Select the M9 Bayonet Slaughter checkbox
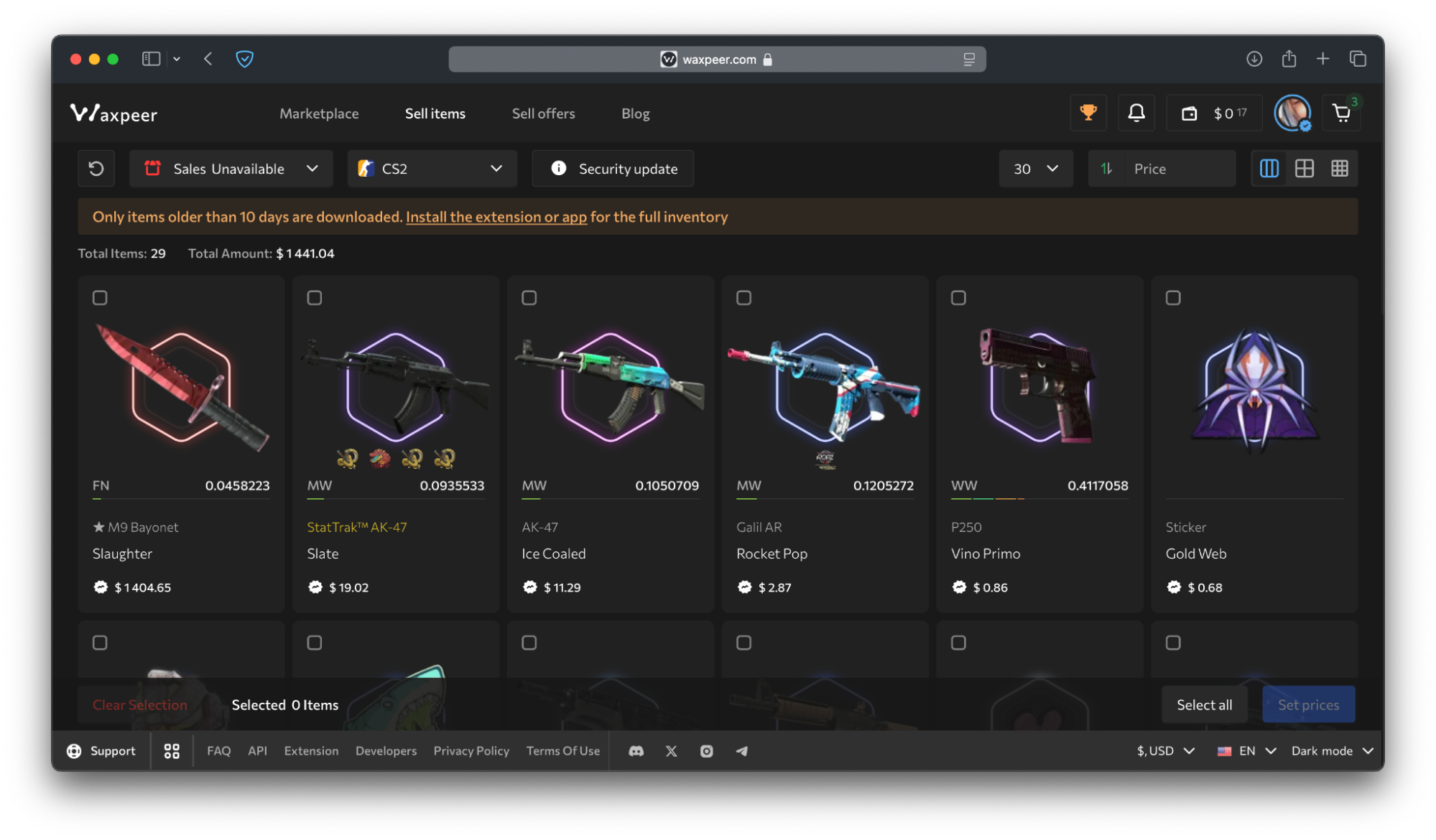The image size is (1436, 840). coord(100,298)
